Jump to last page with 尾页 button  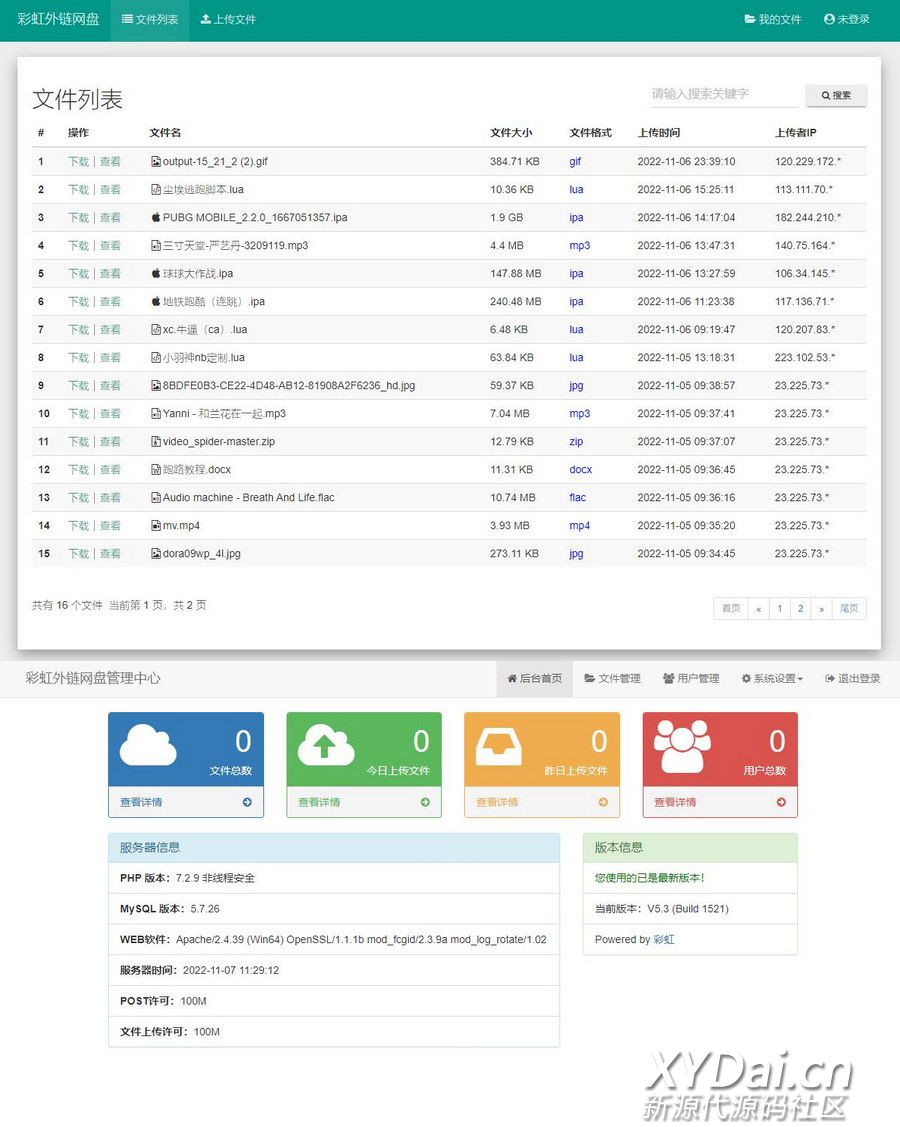[849, 609]
